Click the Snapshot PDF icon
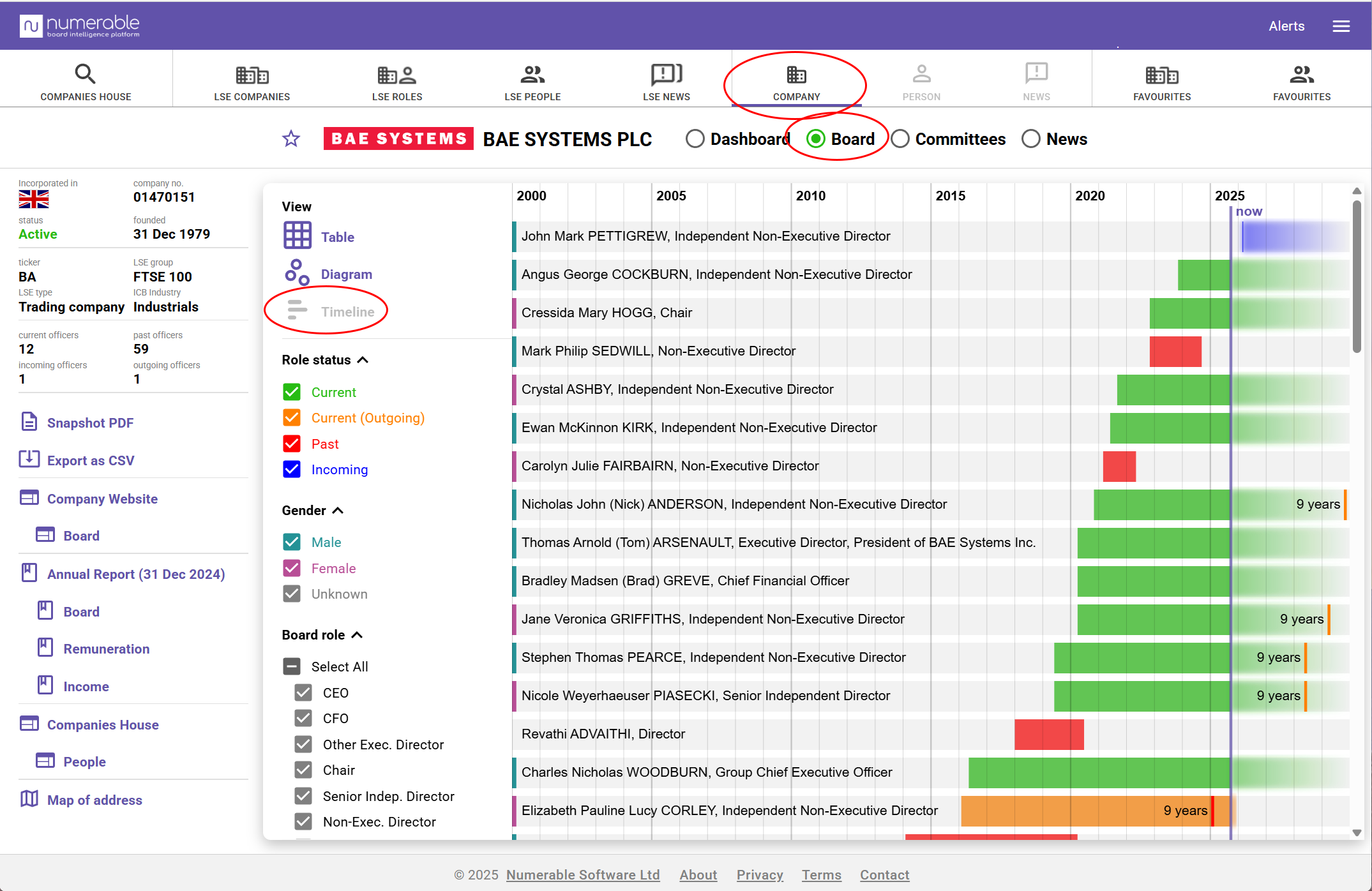The image size is (1372, 891). pyautogui.click(x=29, y=422)
